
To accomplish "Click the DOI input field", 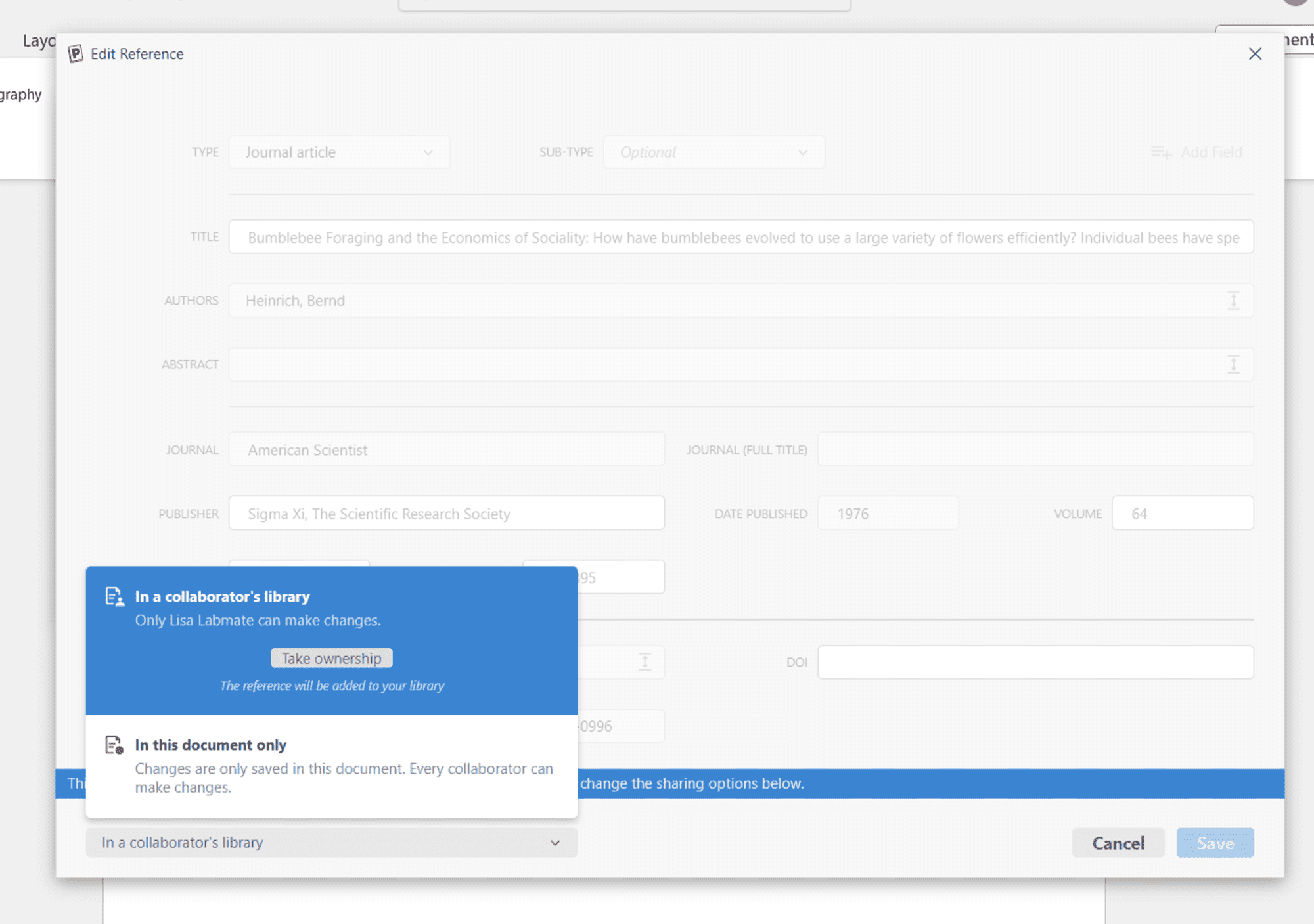I will (x=1035, y=662).
